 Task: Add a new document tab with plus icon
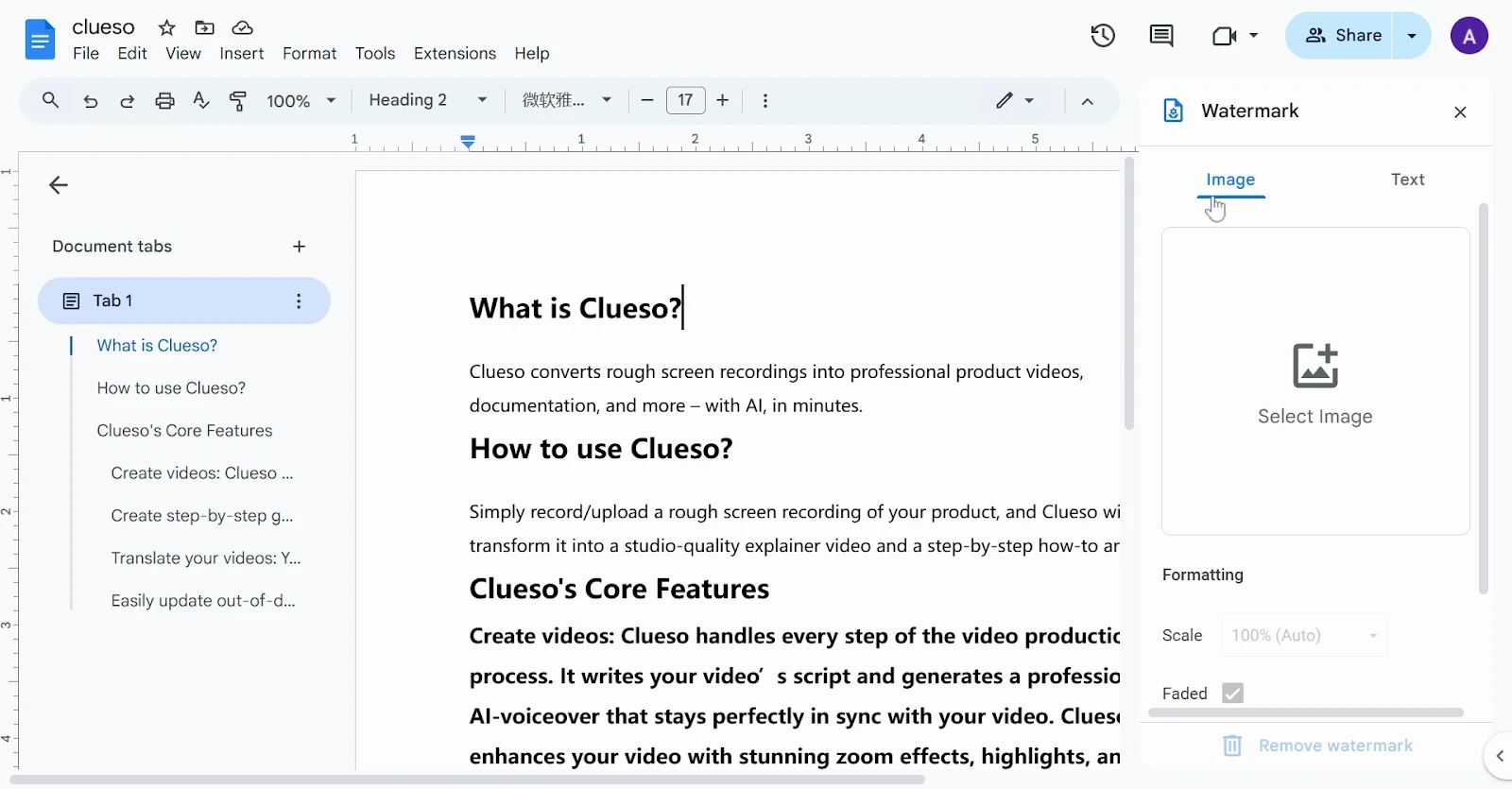point(299,247)
